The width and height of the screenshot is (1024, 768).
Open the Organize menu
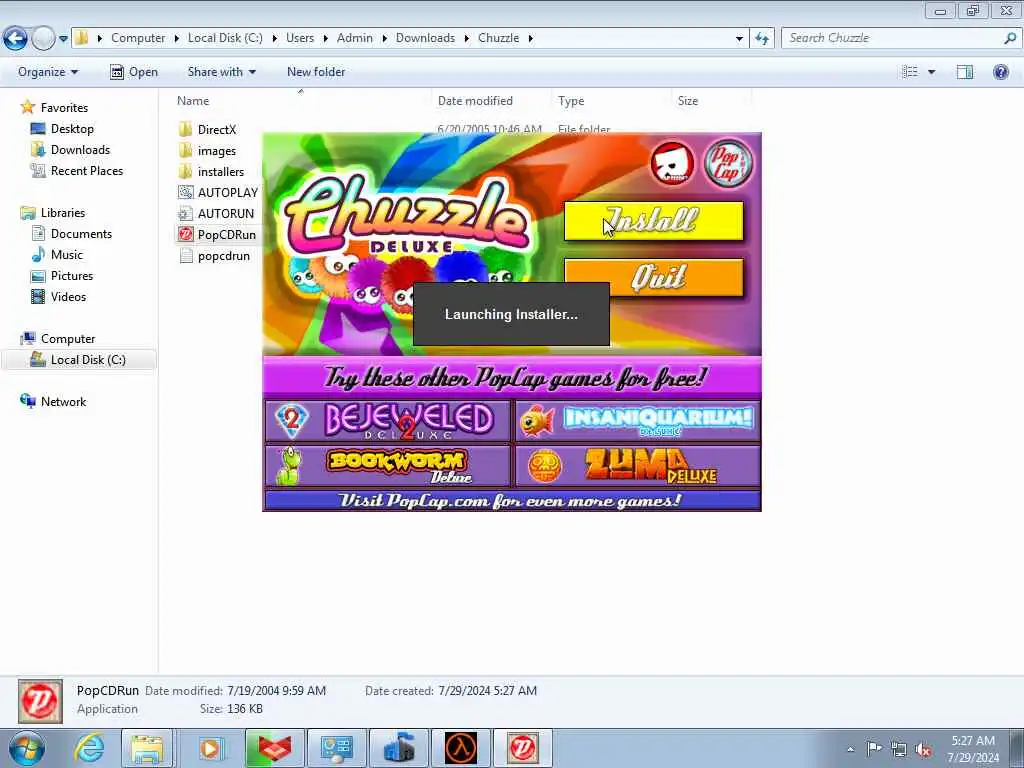(48, 72)
